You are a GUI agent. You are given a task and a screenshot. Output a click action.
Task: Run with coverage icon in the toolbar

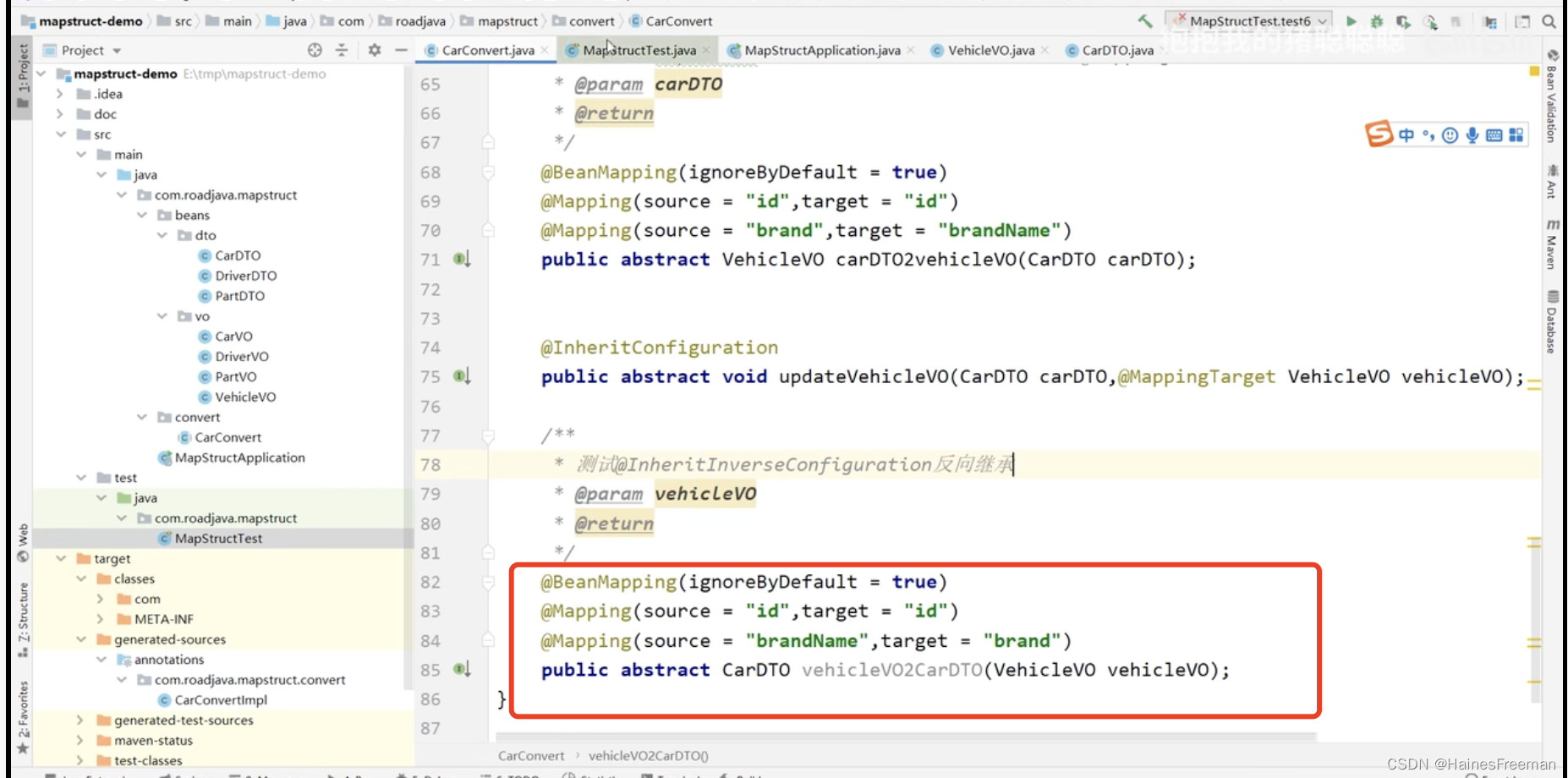click(x=1404, y=21)
